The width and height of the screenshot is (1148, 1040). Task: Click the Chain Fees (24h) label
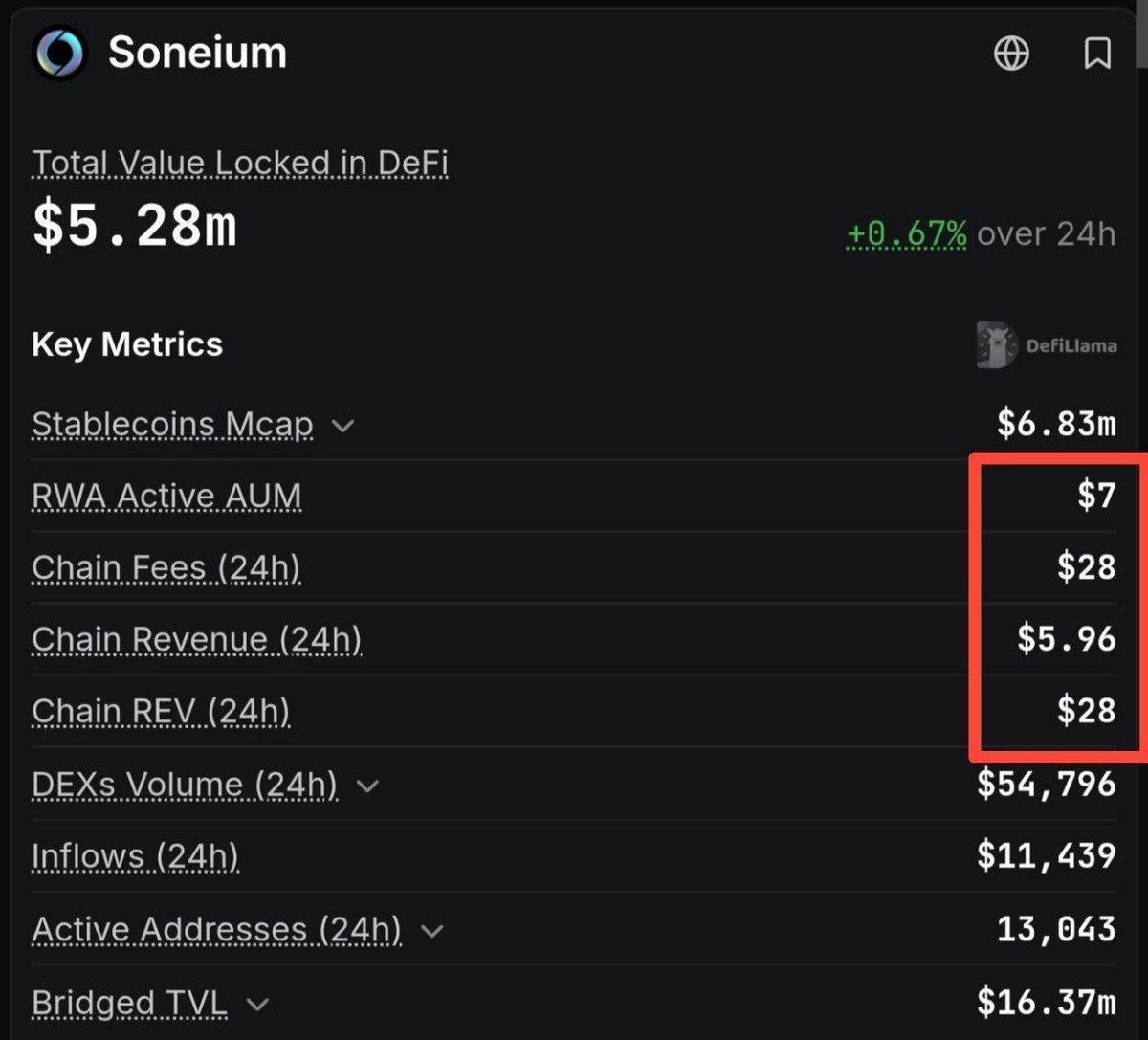click(166, 567)
